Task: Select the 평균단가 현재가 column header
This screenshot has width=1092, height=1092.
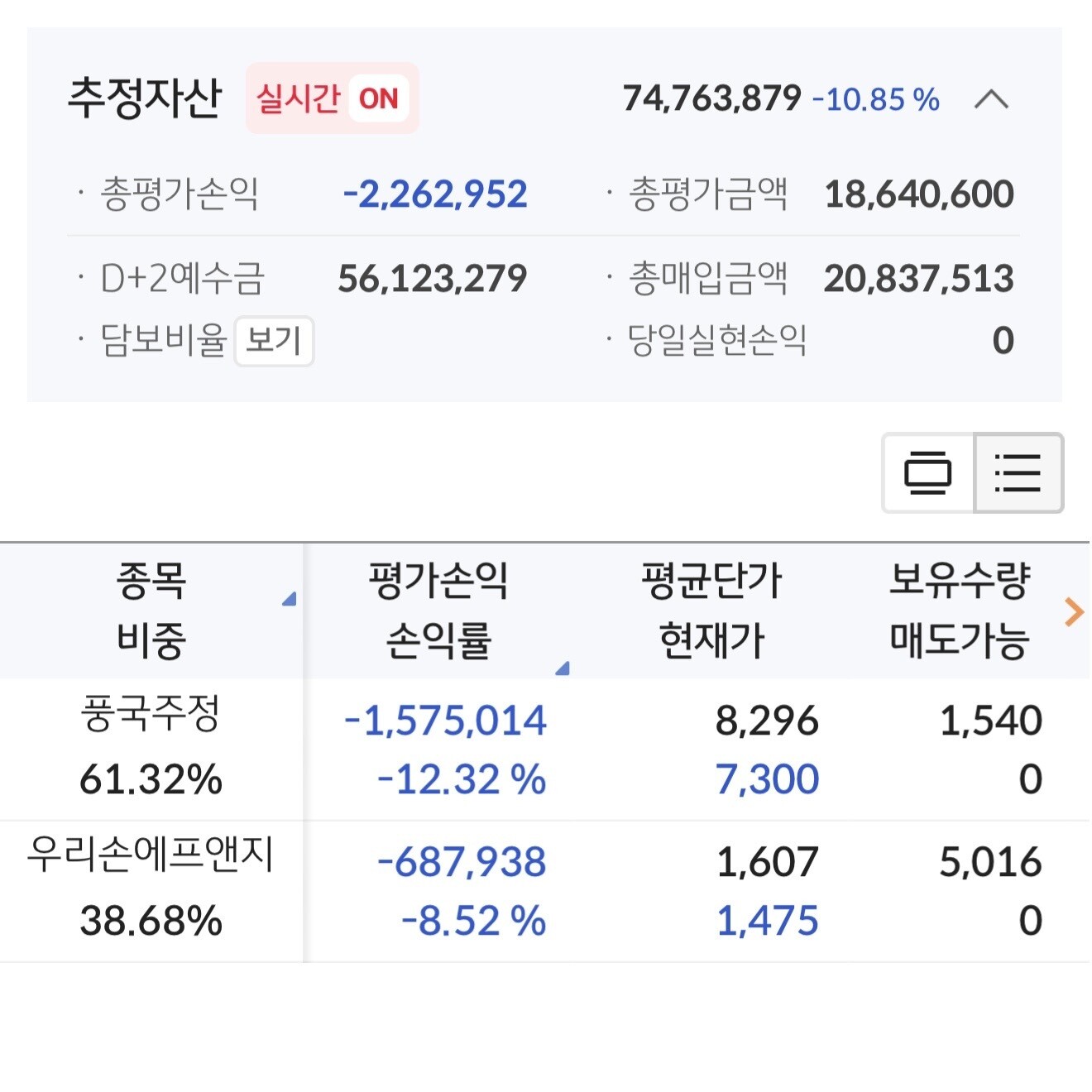Action: click(x=711, y=611)
